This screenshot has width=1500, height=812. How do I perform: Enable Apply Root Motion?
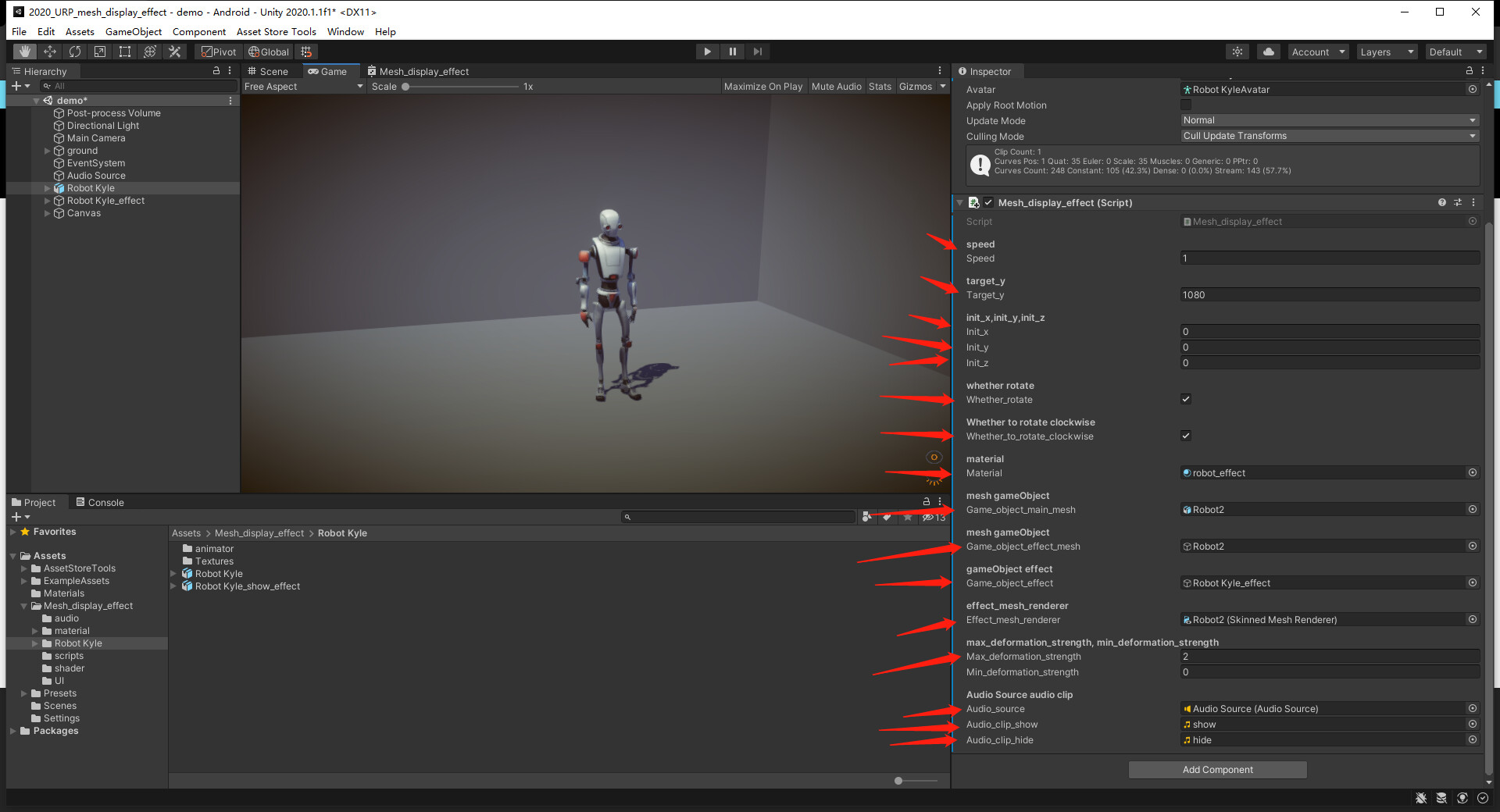coord(1186,105)
